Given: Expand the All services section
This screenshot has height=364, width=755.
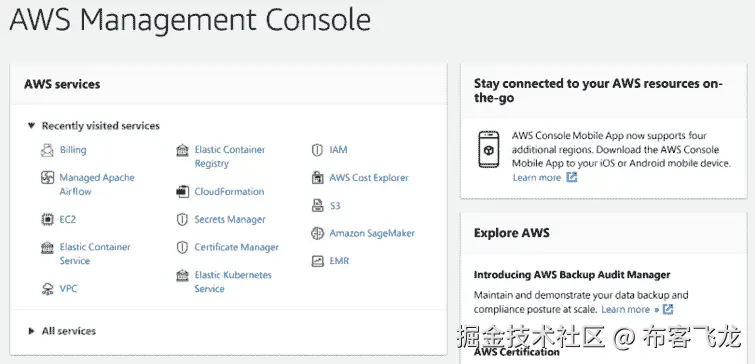Looking at the screenshot, I should coord(31,331).
